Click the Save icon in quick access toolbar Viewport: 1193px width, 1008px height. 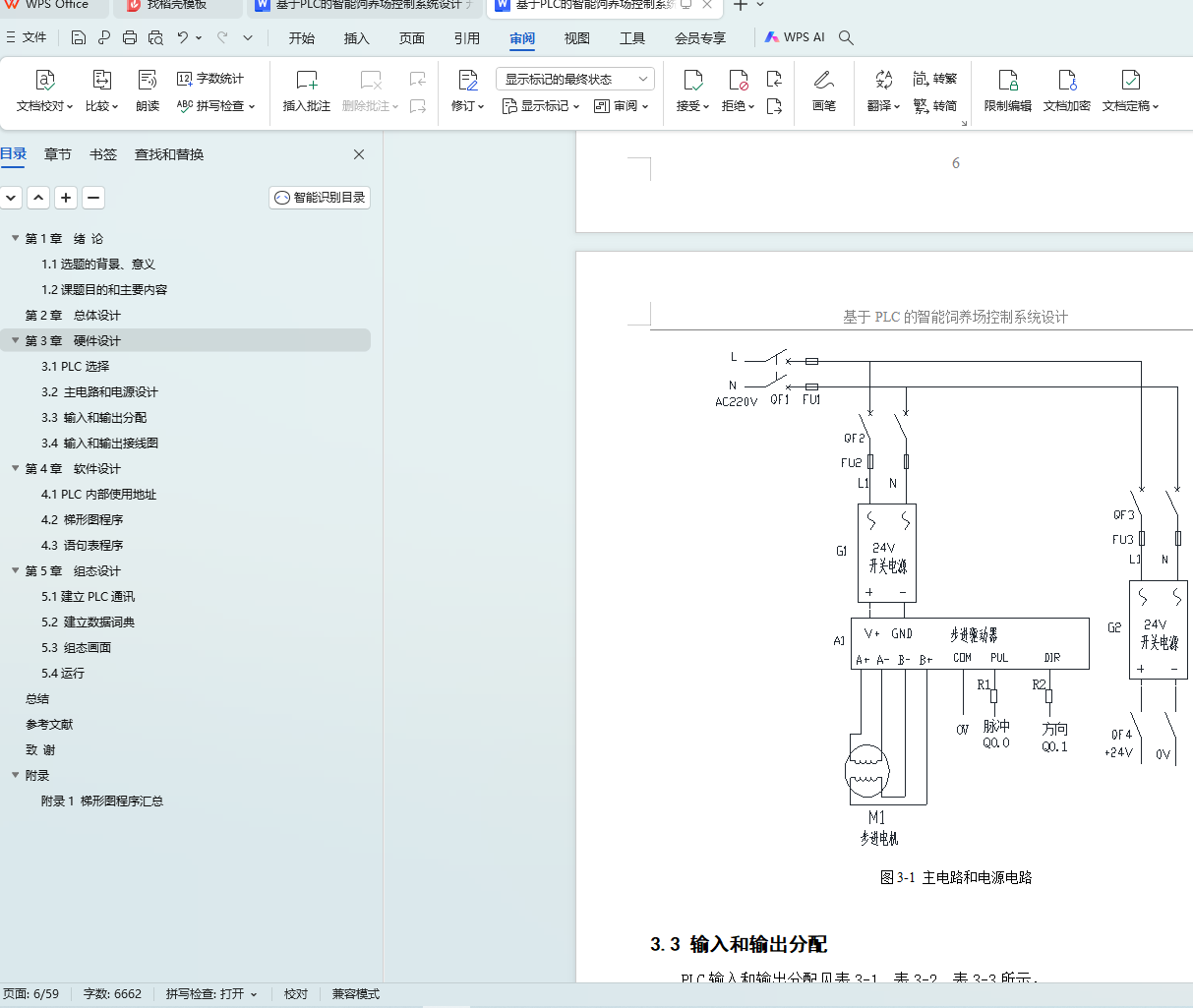coord(79,37)
